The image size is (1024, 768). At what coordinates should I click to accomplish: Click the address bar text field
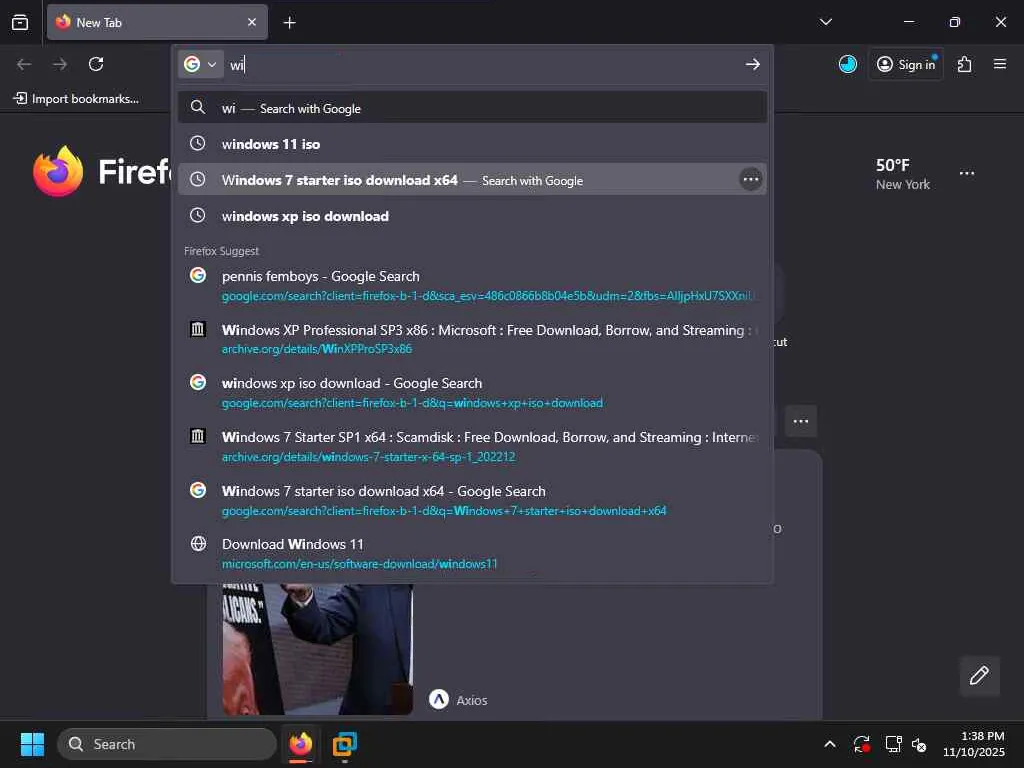483,64
